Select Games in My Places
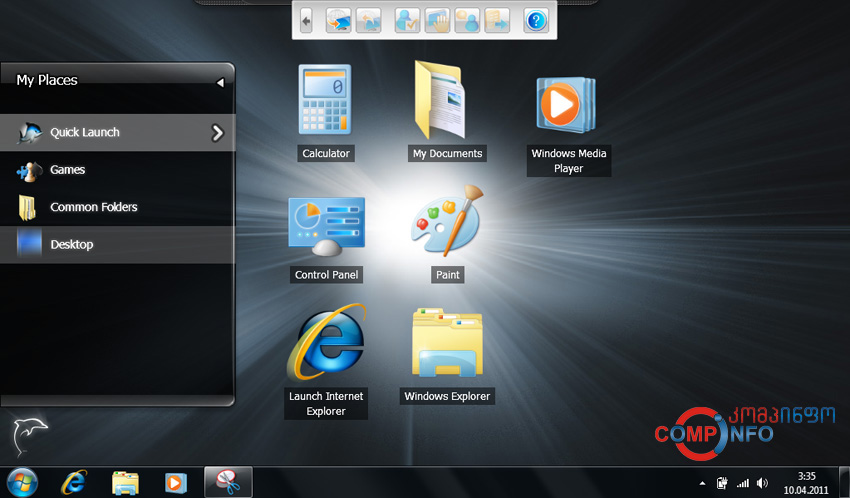Viewport: 850px width, 498px height. (x=117, y=170)
